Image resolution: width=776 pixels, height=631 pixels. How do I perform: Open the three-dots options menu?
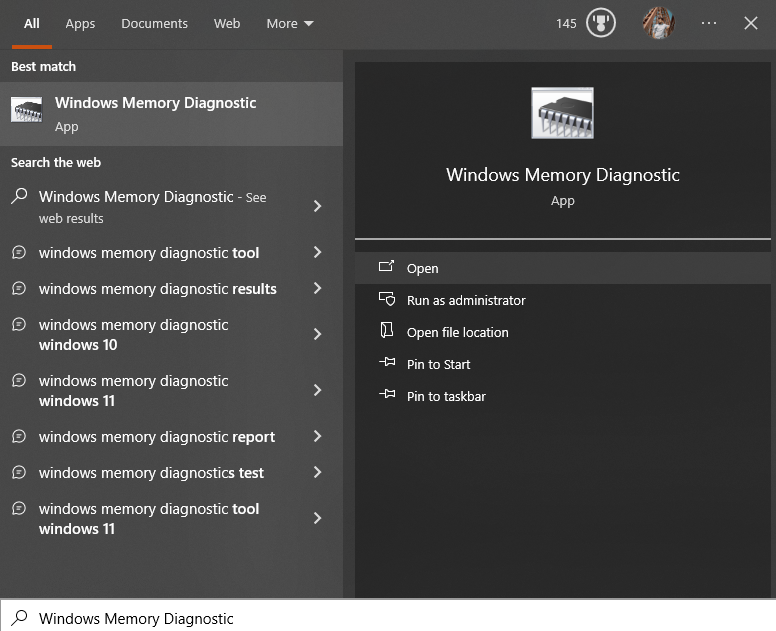pos(709,23)
